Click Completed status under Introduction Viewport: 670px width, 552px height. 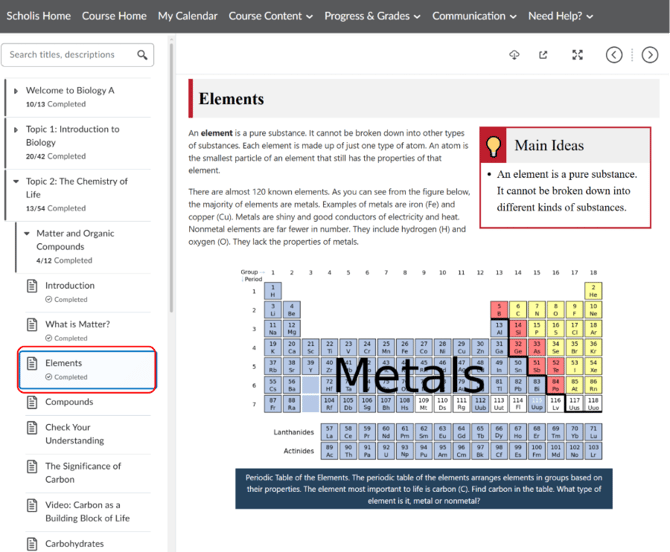click(x=66, y=300)
